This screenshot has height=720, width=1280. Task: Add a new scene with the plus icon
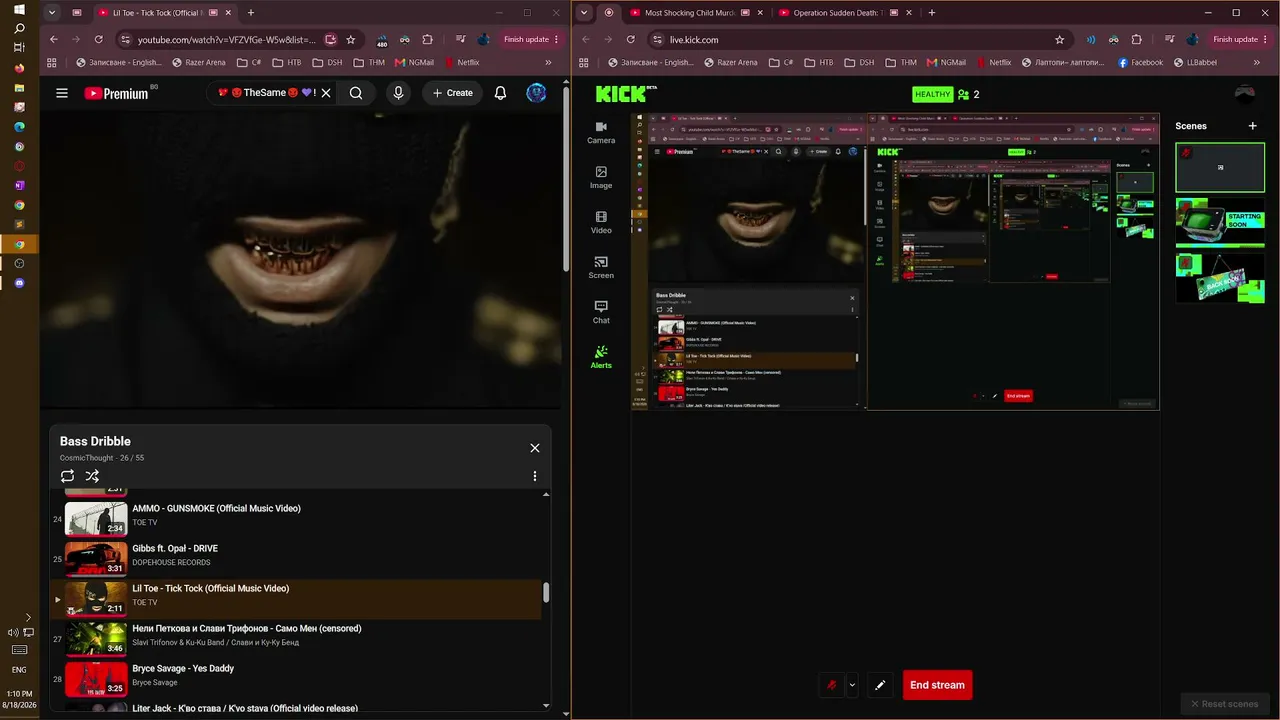coord(1253,126)
